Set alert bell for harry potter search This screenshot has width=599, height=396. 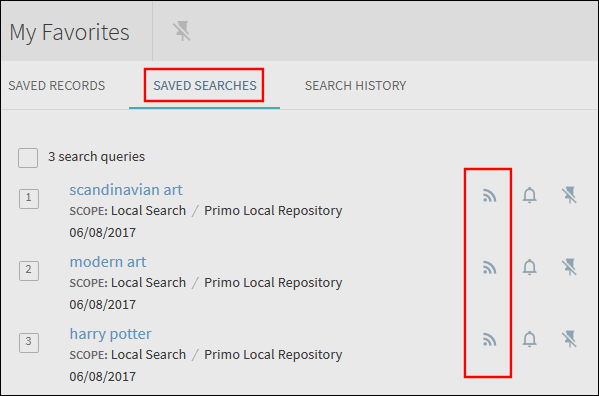pyautogui.click(x=529, y=339)
